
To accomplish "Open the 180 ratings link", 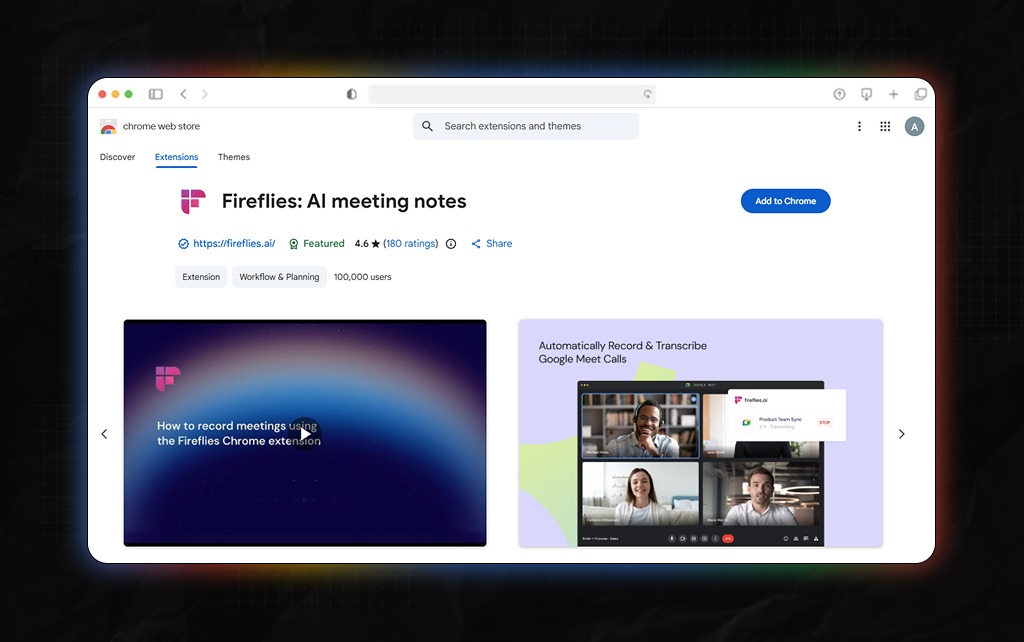I will tap(411, 244).
